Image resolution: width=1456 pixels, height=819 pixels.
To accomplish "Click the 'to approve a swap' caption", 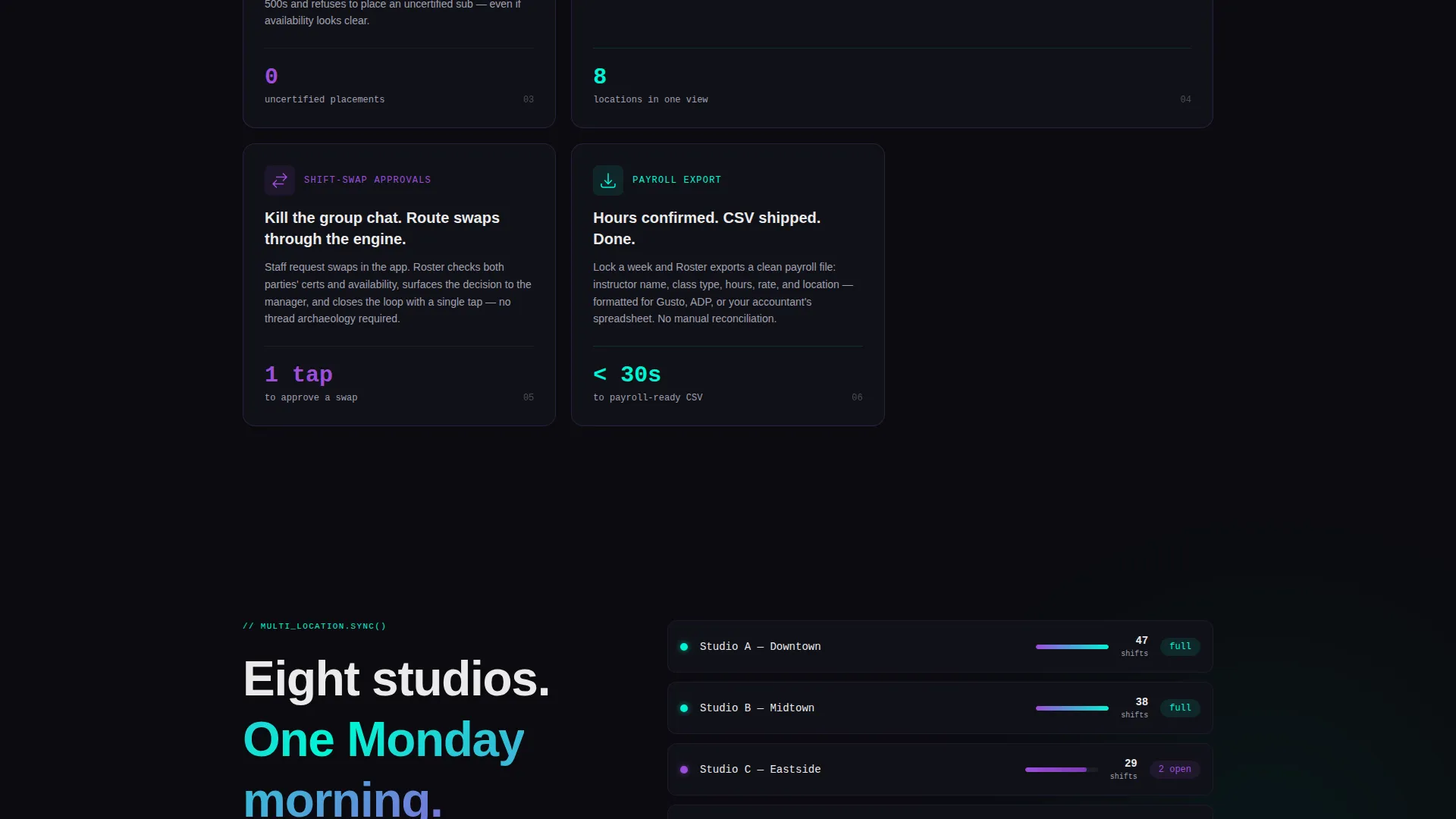I will coord(311,398).
